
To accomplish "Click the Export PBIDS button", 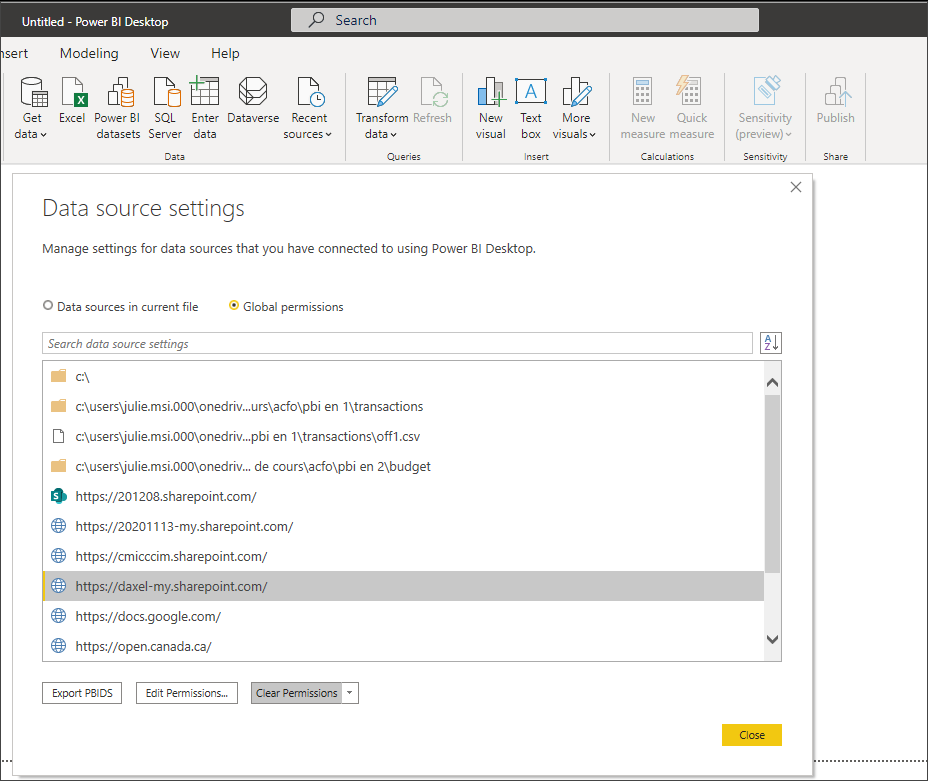I will [81, 692].
